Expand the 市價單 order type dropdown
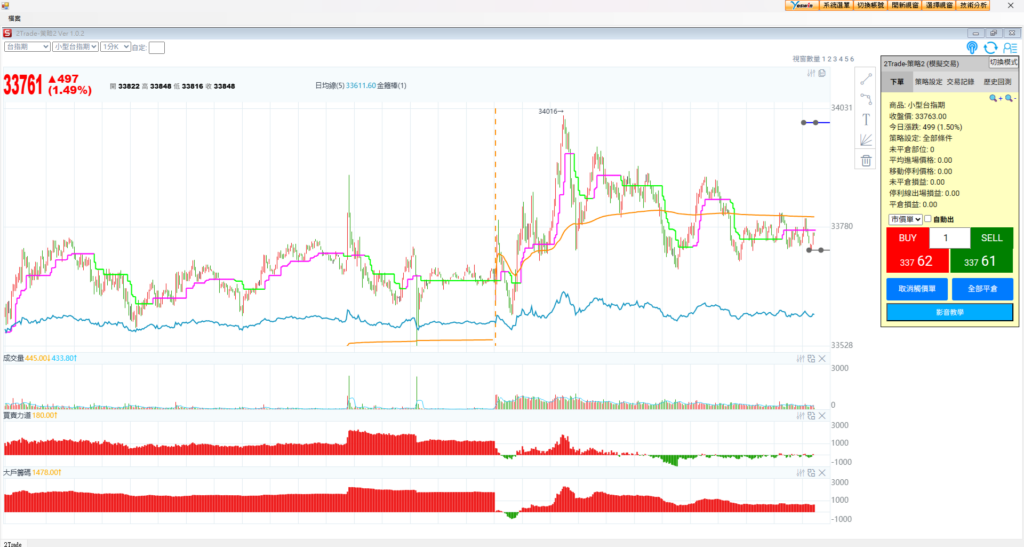 pyautogui.click(x=903, y=219)
